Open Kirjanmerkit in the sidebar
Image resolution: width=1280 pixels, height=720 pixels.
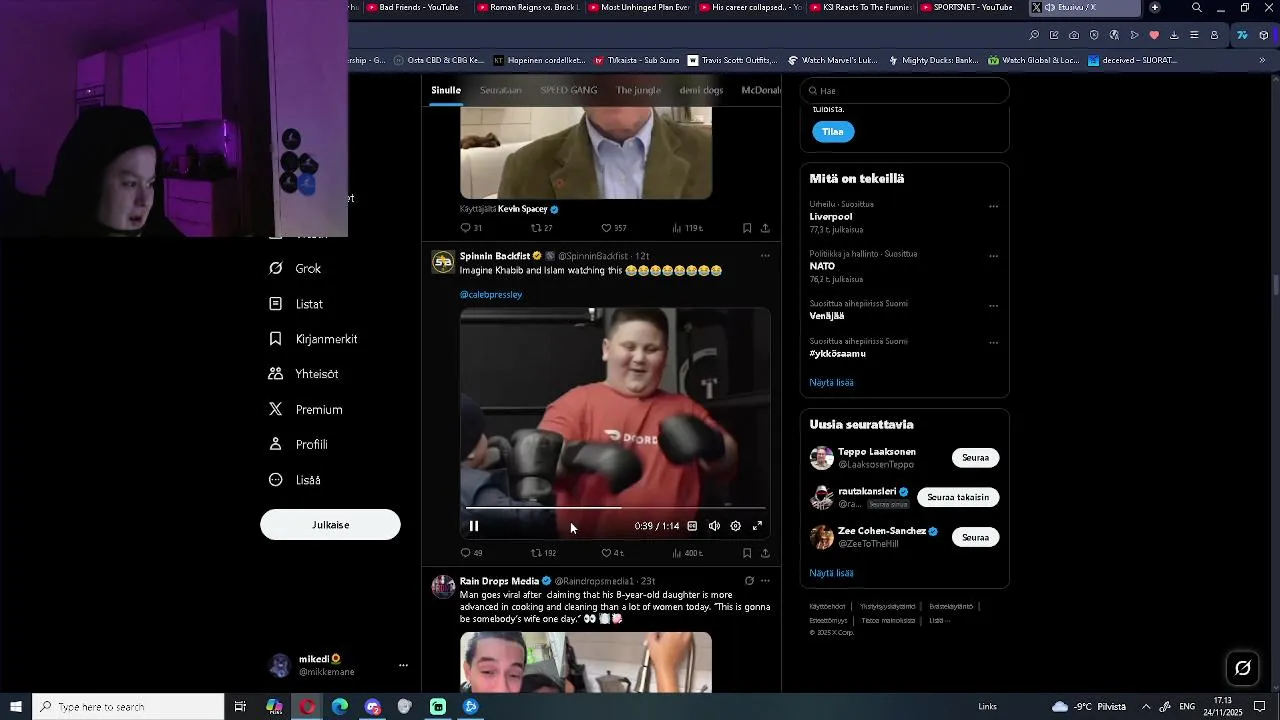314,339
